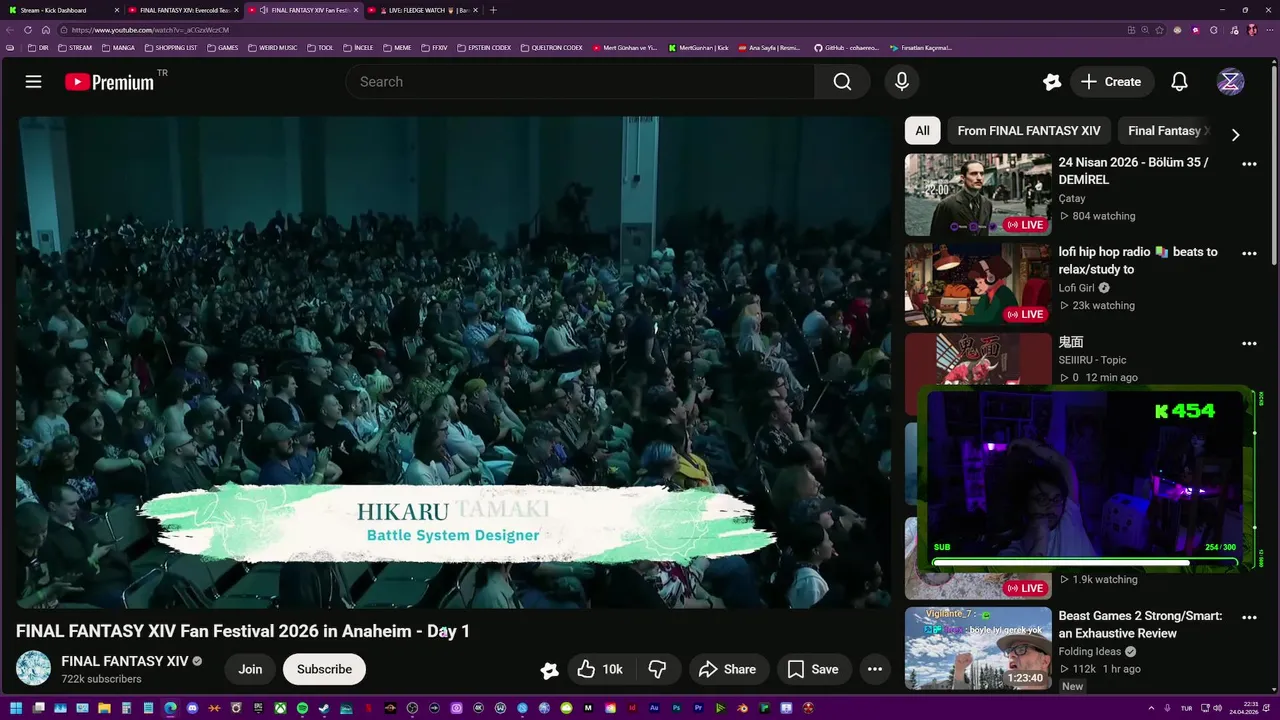The image size is (1280, 720).
Task: Save the video to playlist
Action: pos(813,669)
